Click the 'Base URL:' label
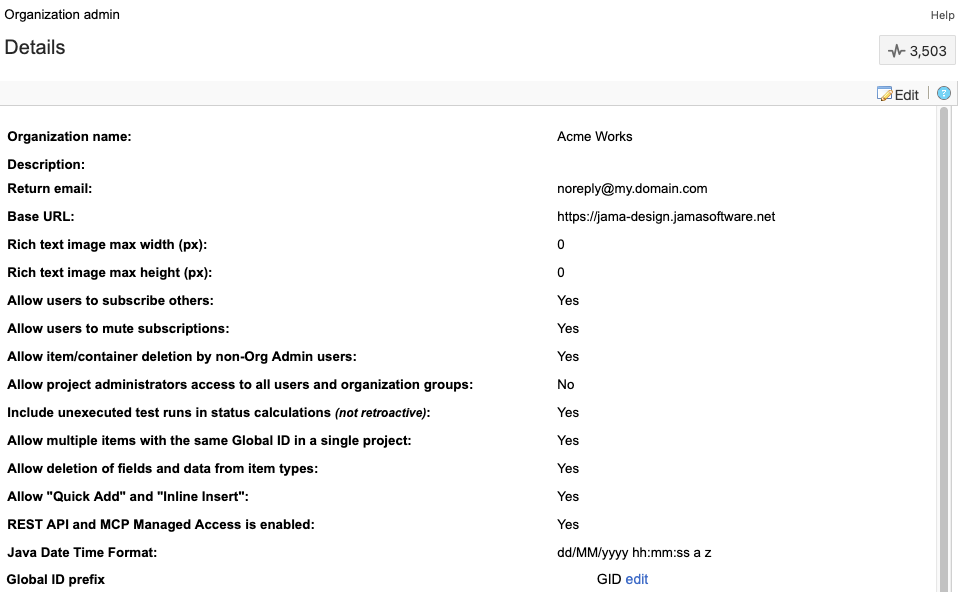 (40, 216)
